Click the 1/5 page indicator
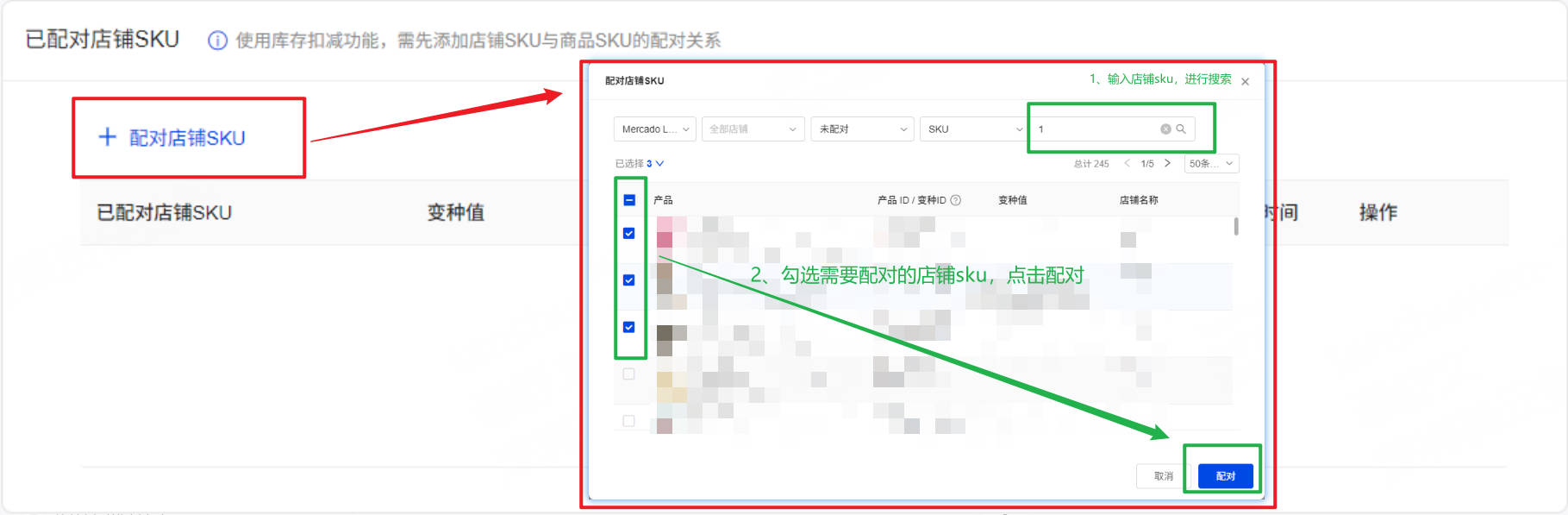Screen dimensions: 1568x515 point(1147,163)
